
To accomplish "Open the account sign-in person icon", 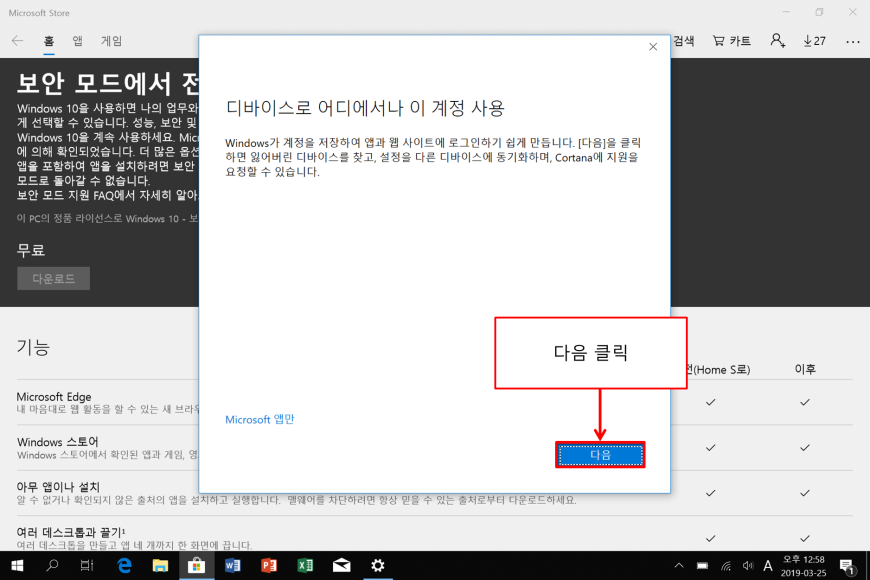I will point(777,41).
